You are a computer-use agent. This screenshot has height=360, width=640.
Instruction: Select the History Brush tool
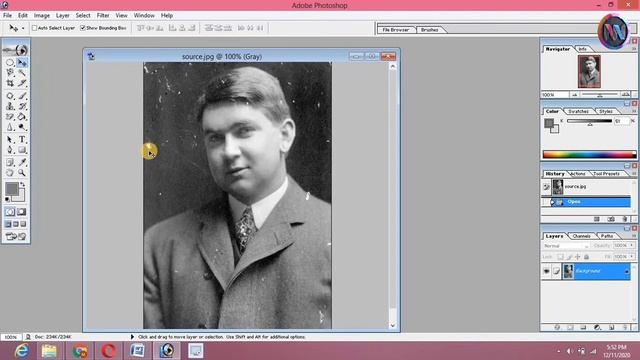coord(22,106)
